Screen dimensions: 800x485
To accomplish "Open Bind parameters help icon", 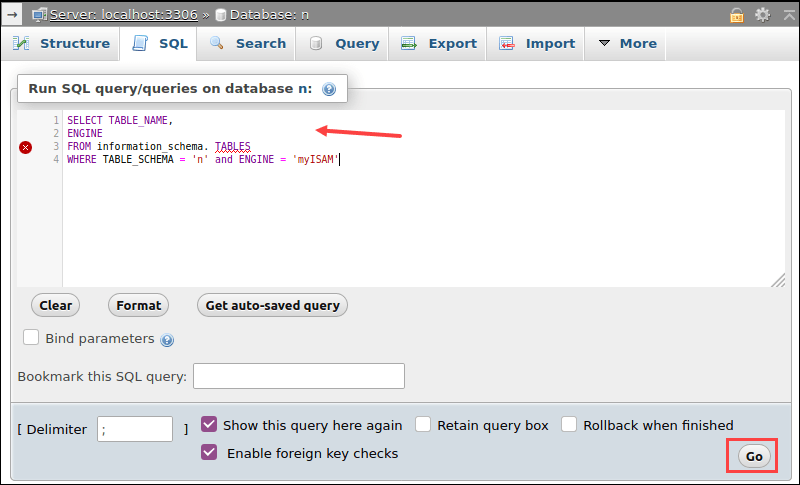I will coord(167,340).
